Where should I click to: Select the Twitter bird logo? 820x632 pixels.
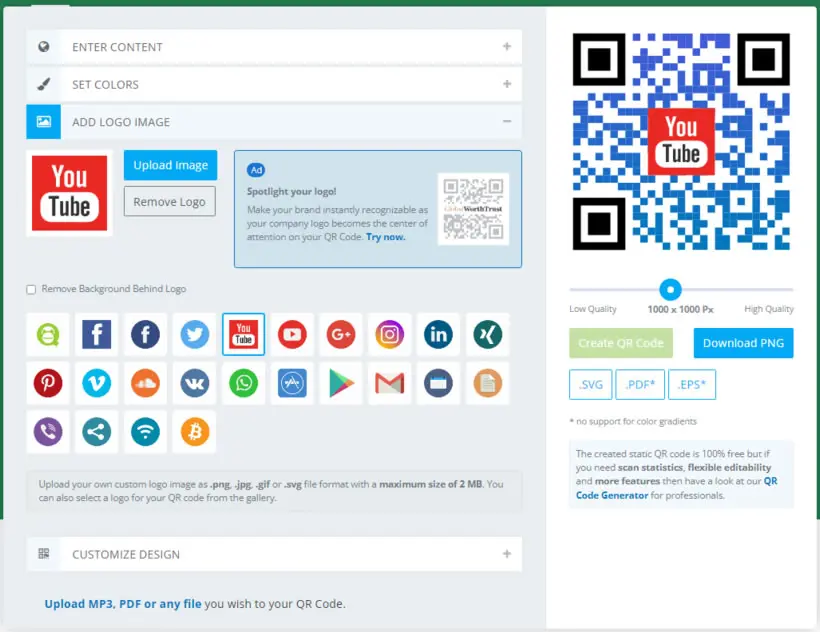coord(195,335)
